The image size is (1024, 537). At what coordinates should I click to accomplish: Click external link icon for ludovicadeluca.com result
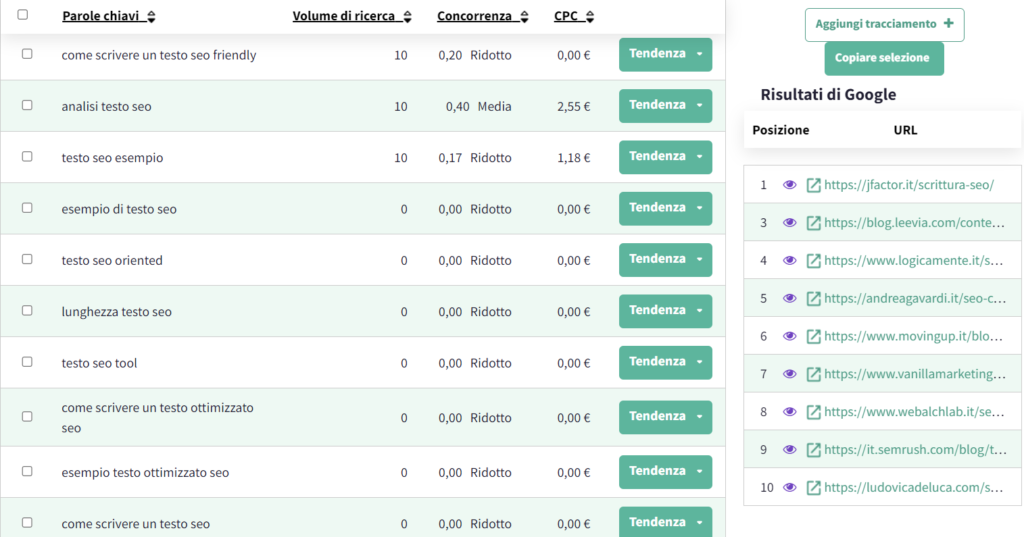click(814, 488)
